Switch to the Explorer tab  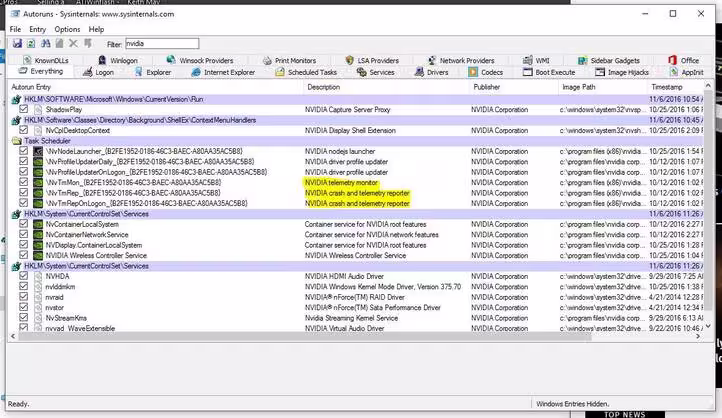point(153,72)
